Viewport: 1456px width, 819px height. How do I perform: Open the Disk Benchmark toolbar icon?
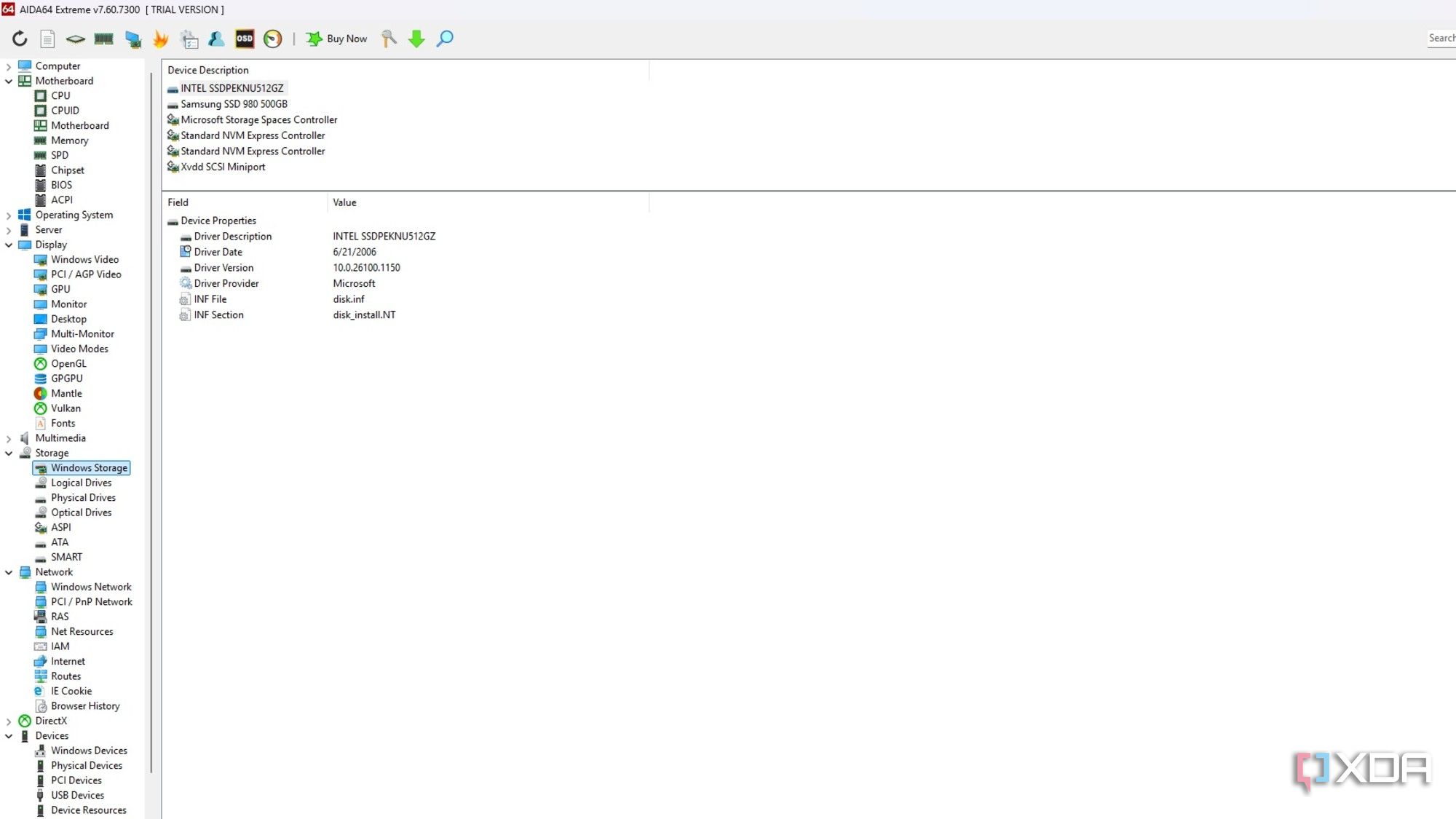(x=75, y=39)
